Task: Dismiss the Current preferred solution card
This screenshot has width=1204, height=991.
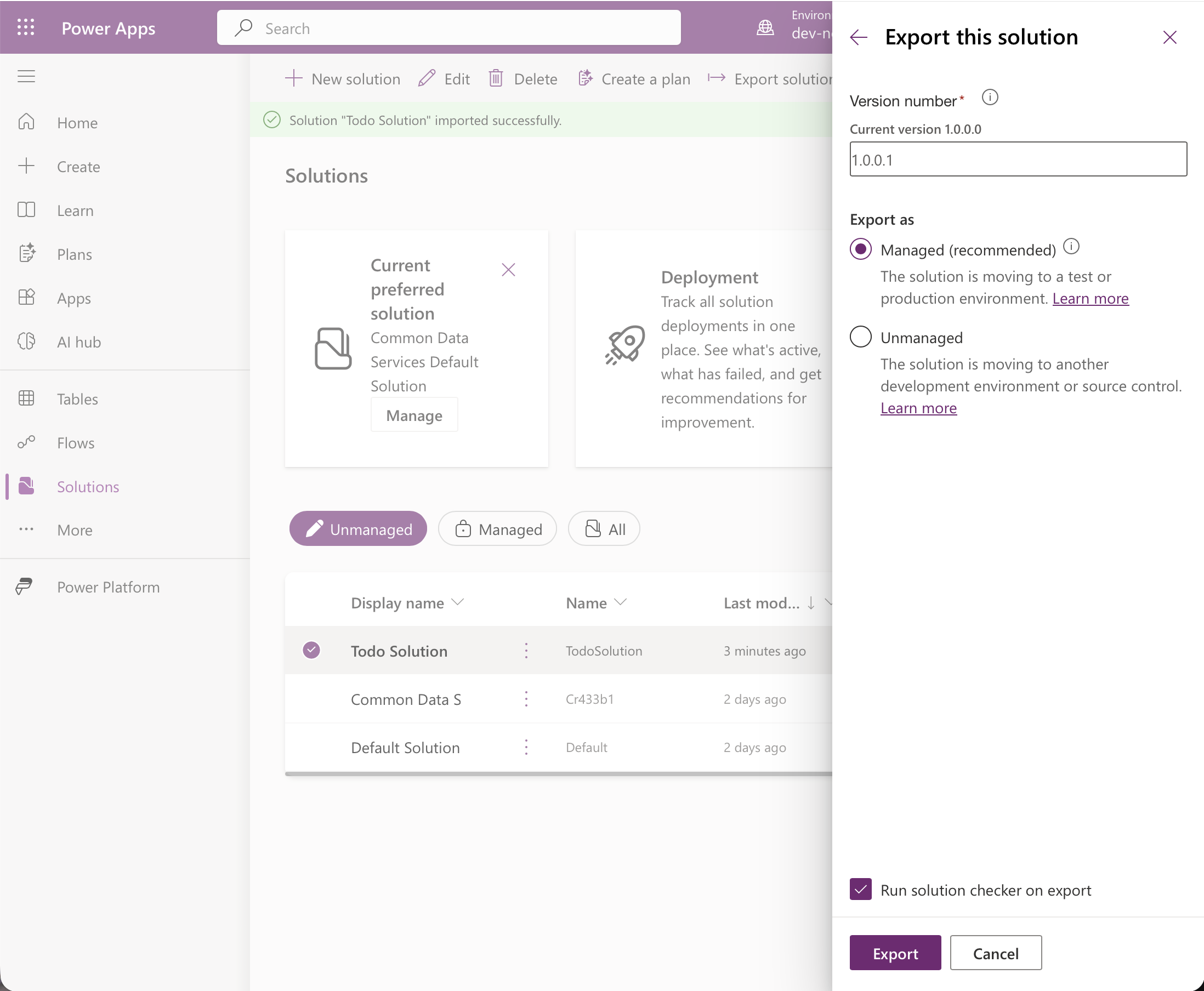Action: 508,270
